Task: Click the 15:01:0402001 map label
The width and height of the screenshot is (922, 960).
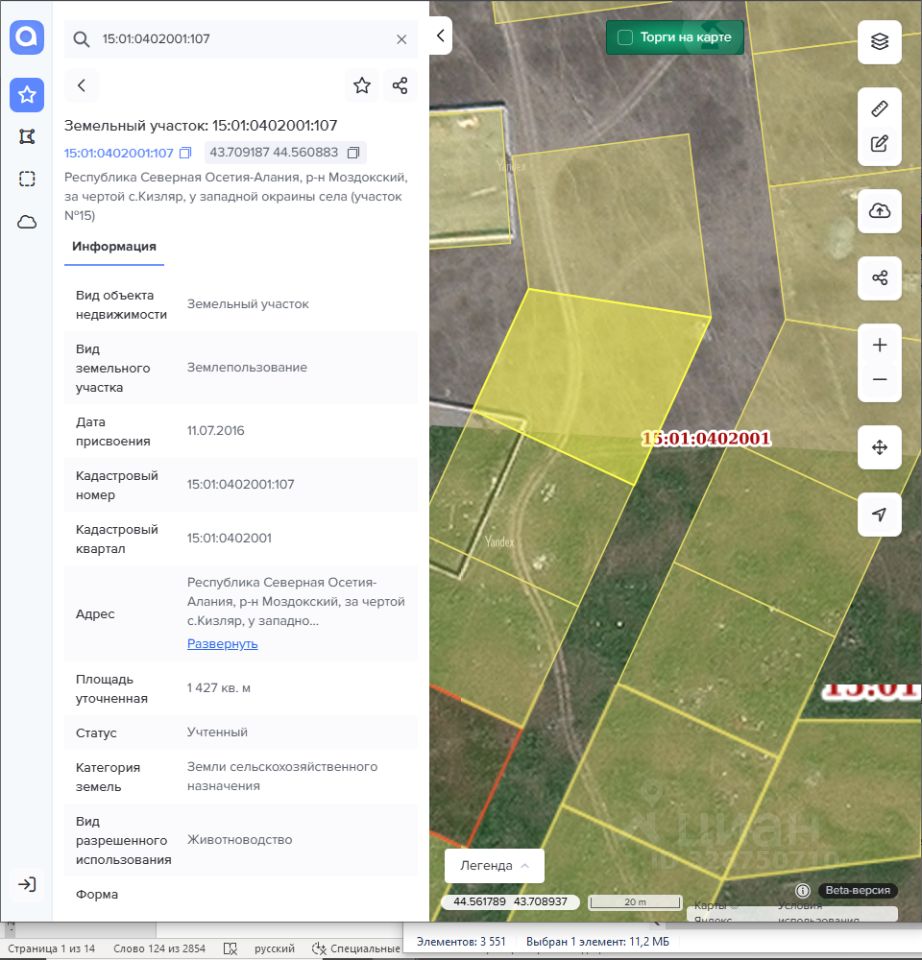Action: 706,439
